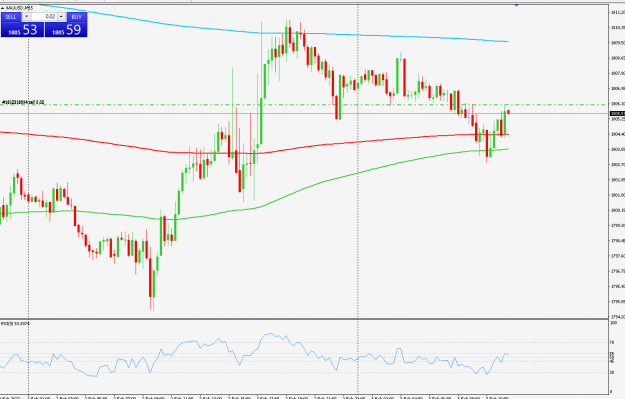Click the highlighted current price on the scale
Screen dimensions: 625x399
click(617, 114)
